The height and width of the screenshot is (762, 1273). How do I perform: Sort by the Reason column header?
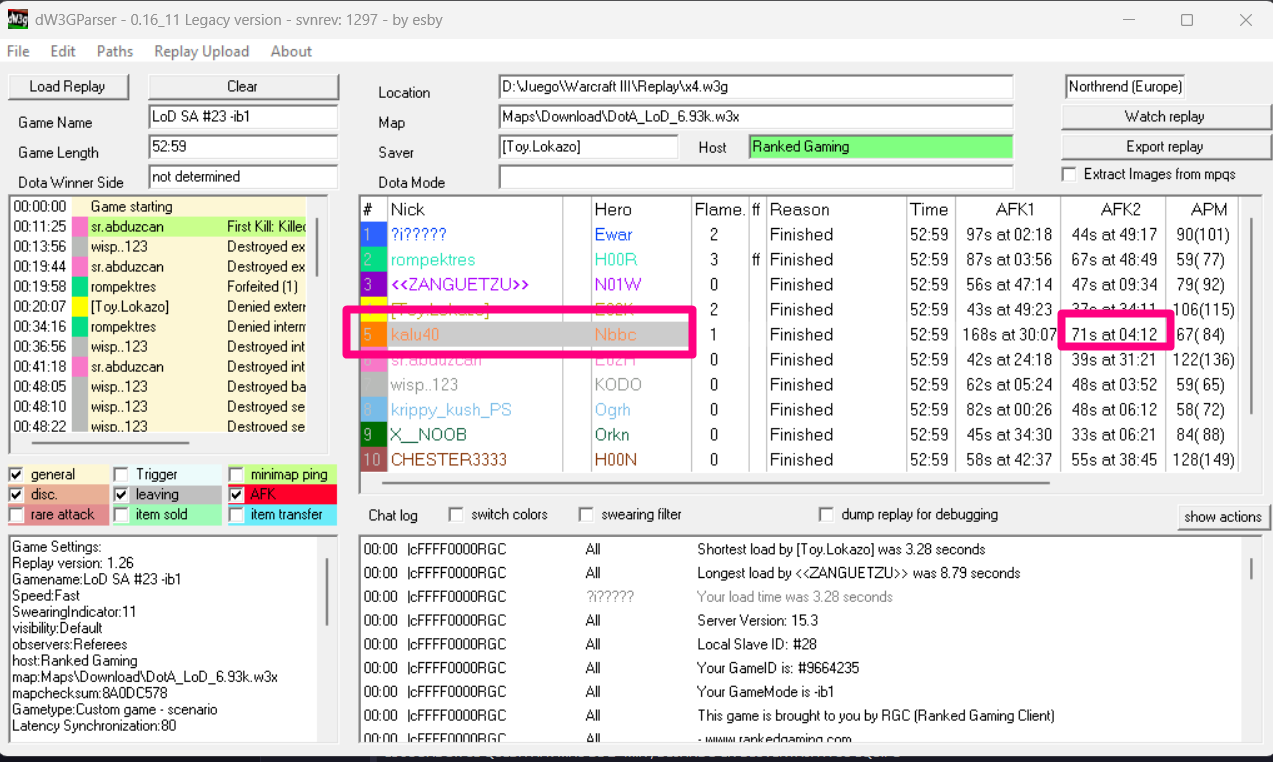pos(835,209)
